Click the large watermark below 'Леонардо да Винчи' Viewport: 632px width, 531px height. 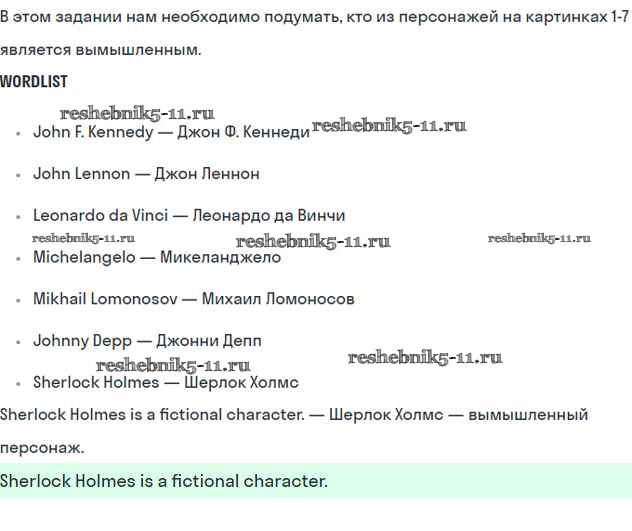313,241
